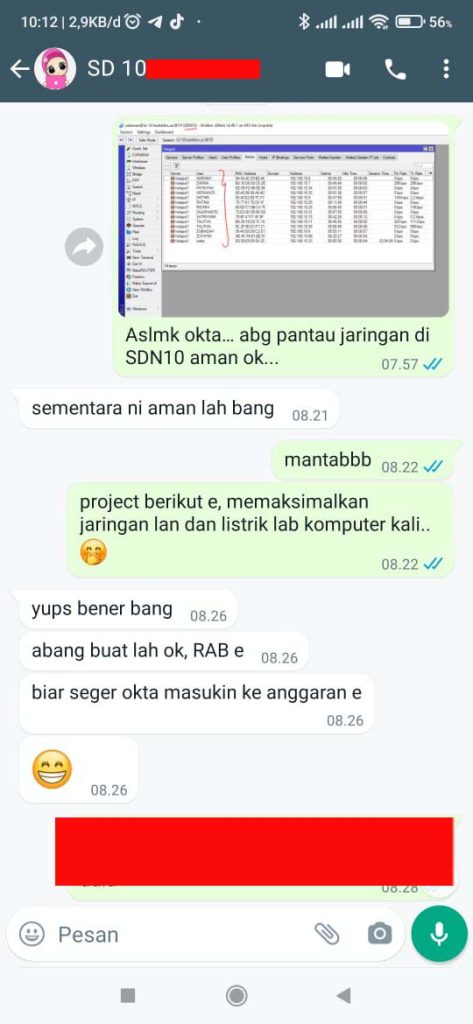Image resolution: width=473 pixels, height=1024 pixels.
Task: Tap the back arrow in chat header
Action: (x=20, y=69)
